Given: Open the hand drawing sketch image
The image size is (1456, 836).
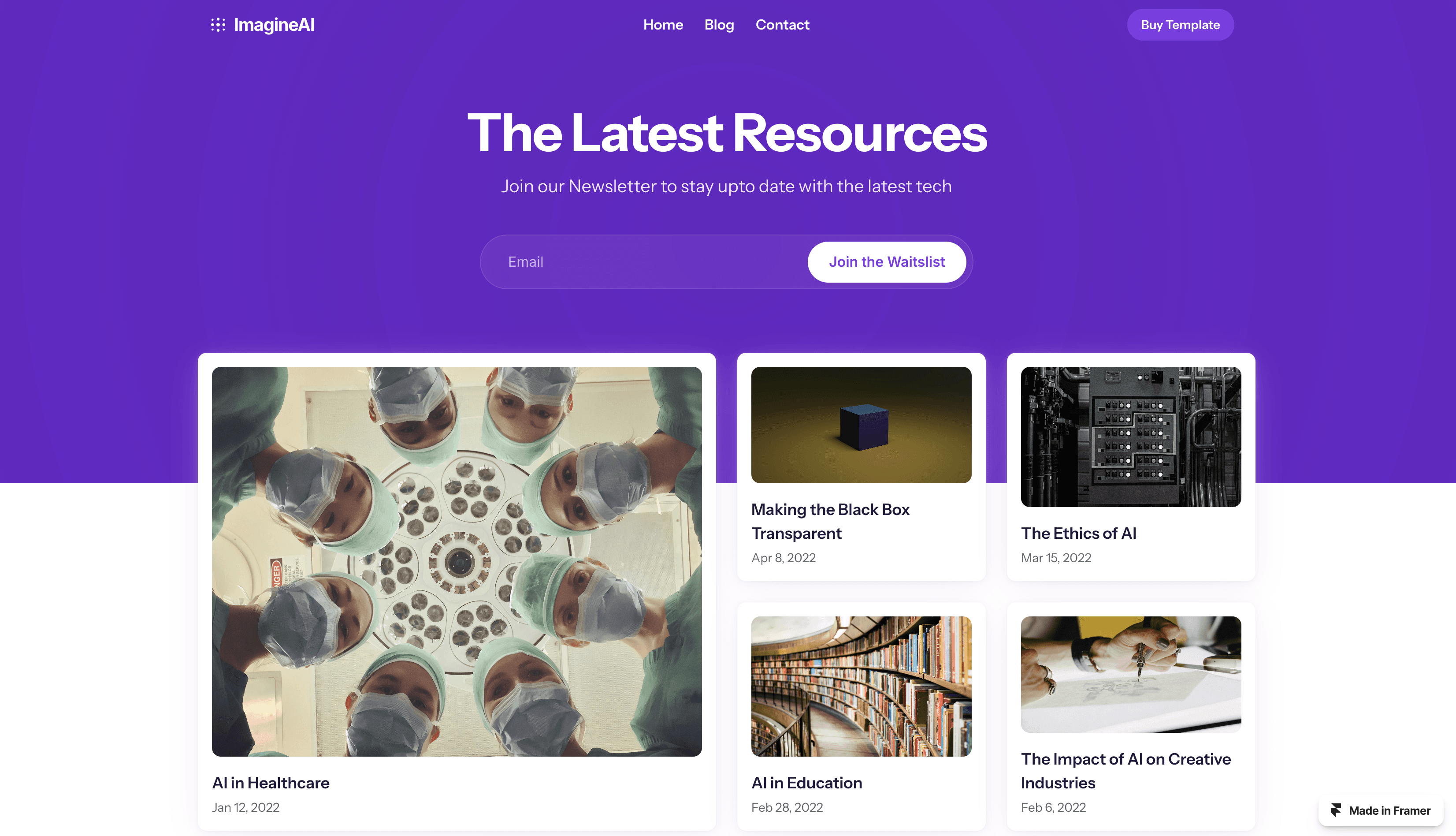Looking at the screenshot, I should pyautogui.click(x=1131, y=674).
